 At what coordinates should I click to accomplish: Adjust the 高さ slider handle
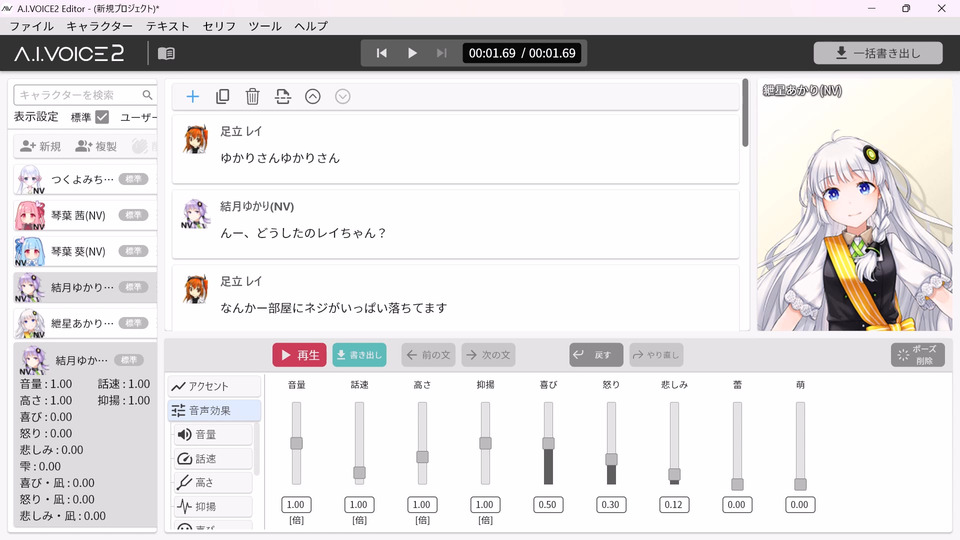coord(422,457)
